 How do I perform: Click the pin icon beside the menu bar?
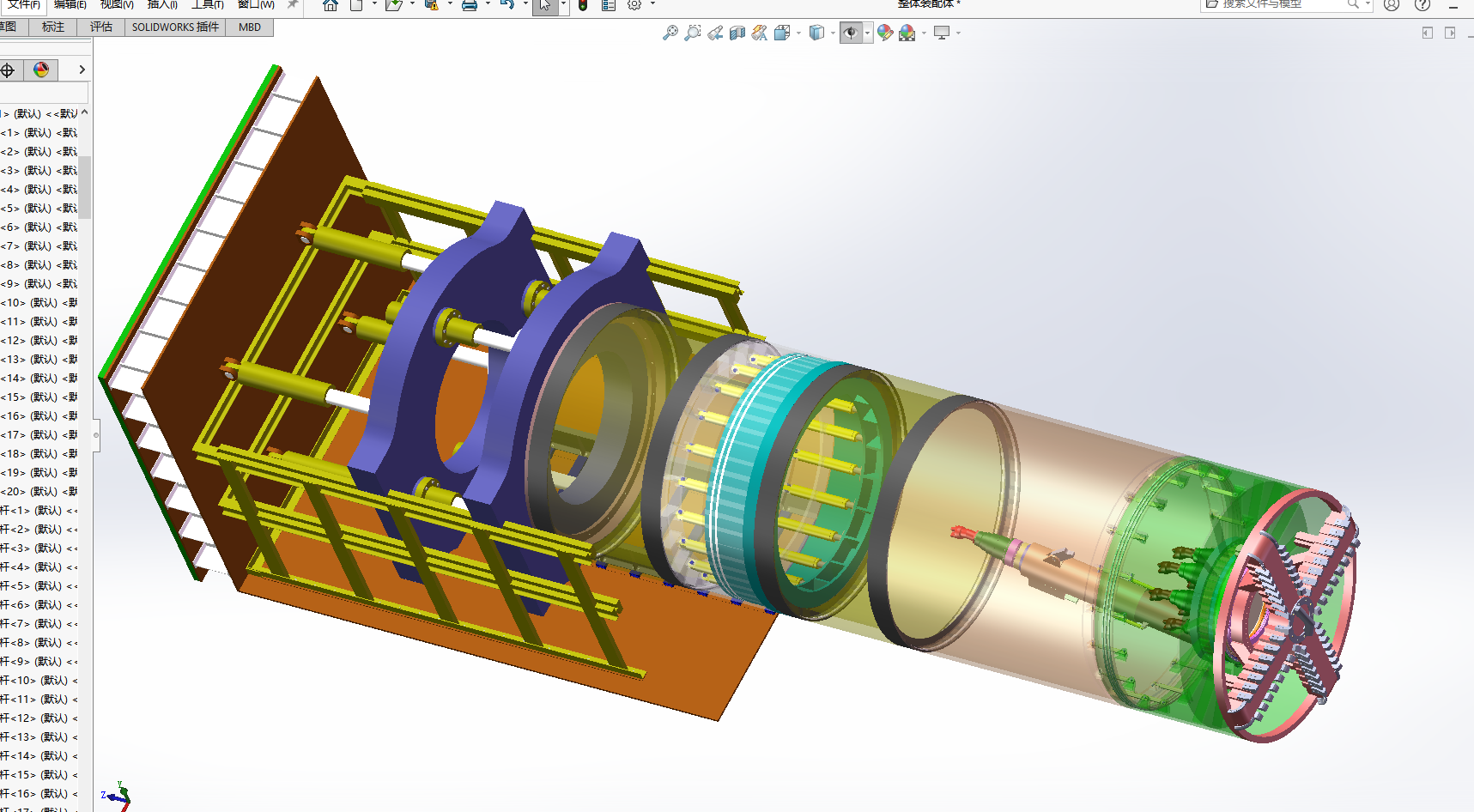point(293,4)
